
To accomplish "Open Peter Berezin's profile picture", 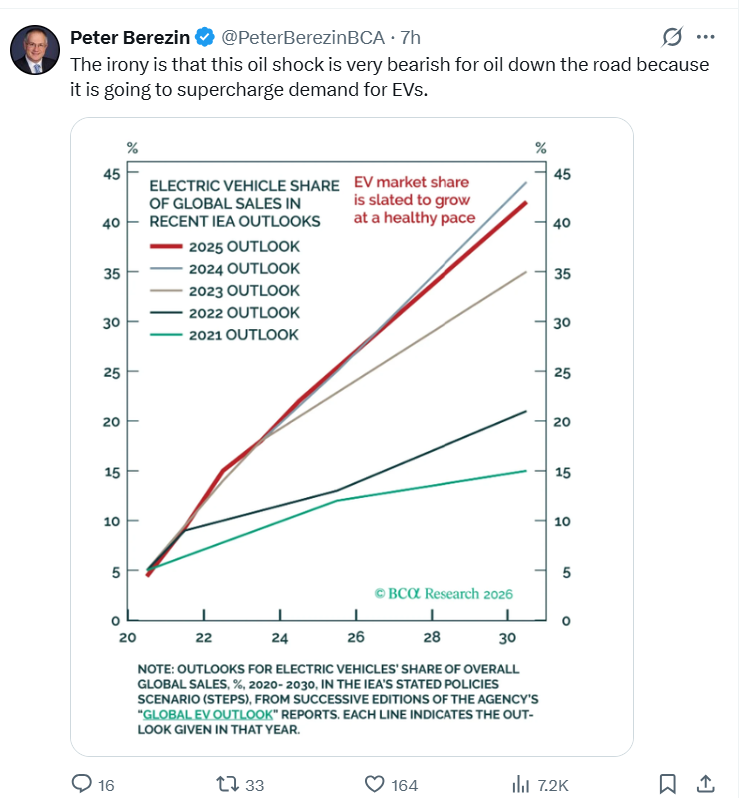I will tap(34, 50).
